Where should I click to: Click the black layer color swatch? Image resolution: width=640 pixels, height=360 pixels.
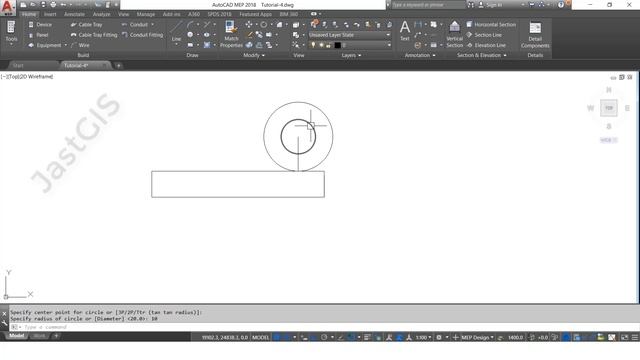click(x=337, y=45)
